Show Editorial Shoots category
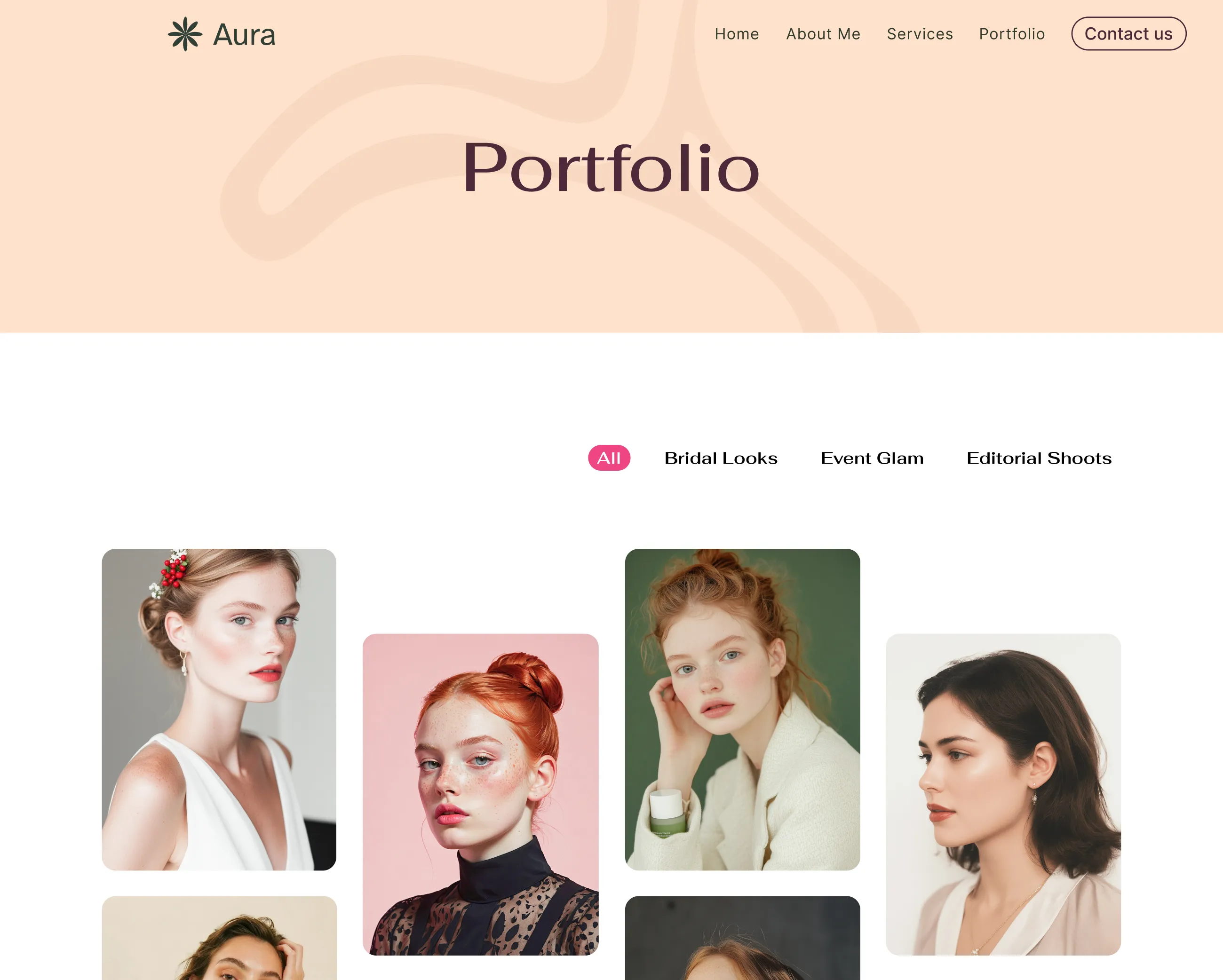This screenshot has height=980, width=1223. point(1039,458)
